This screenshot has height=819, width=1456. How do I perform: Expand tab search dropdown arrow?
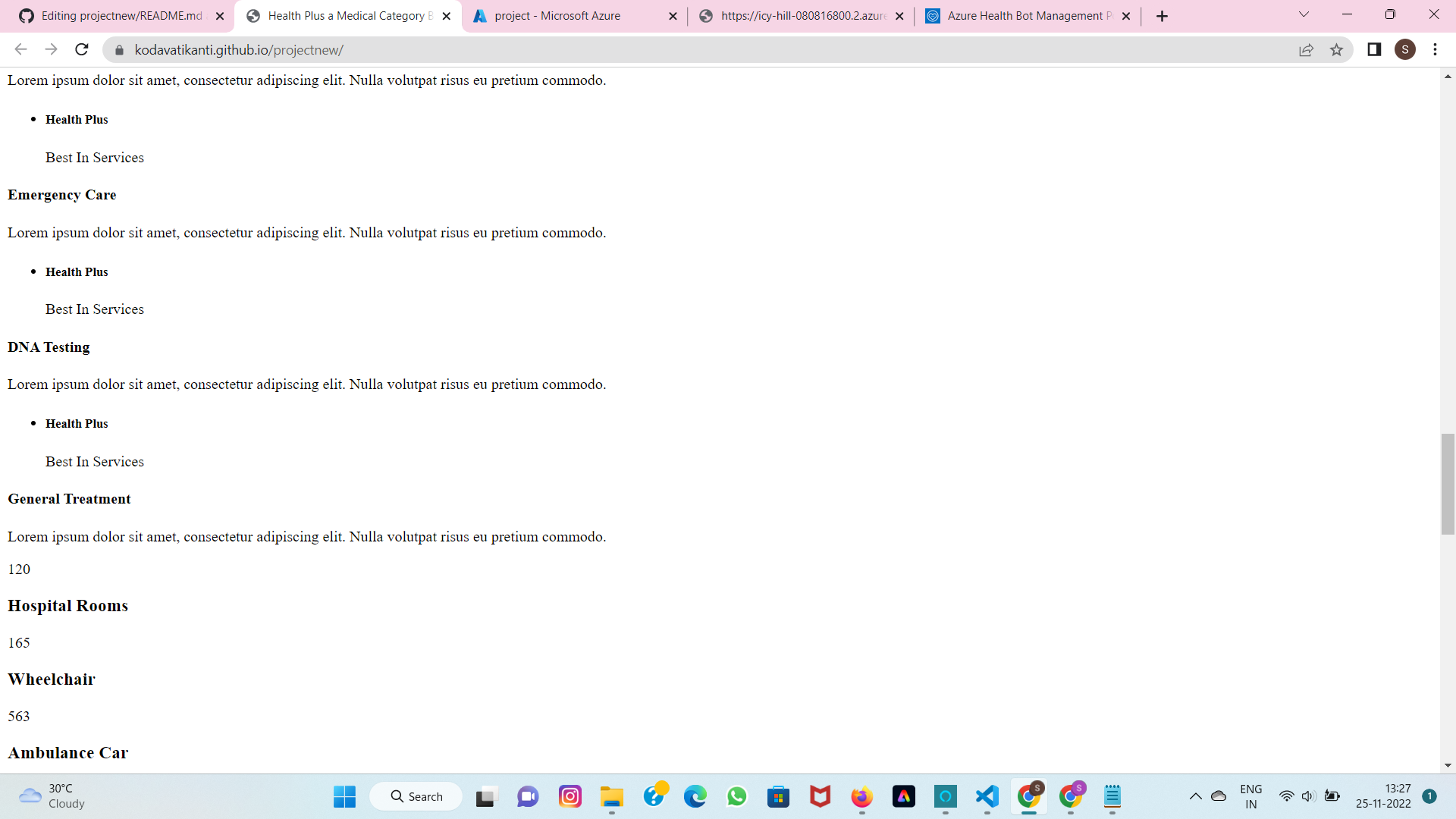tap(1304, 14)
